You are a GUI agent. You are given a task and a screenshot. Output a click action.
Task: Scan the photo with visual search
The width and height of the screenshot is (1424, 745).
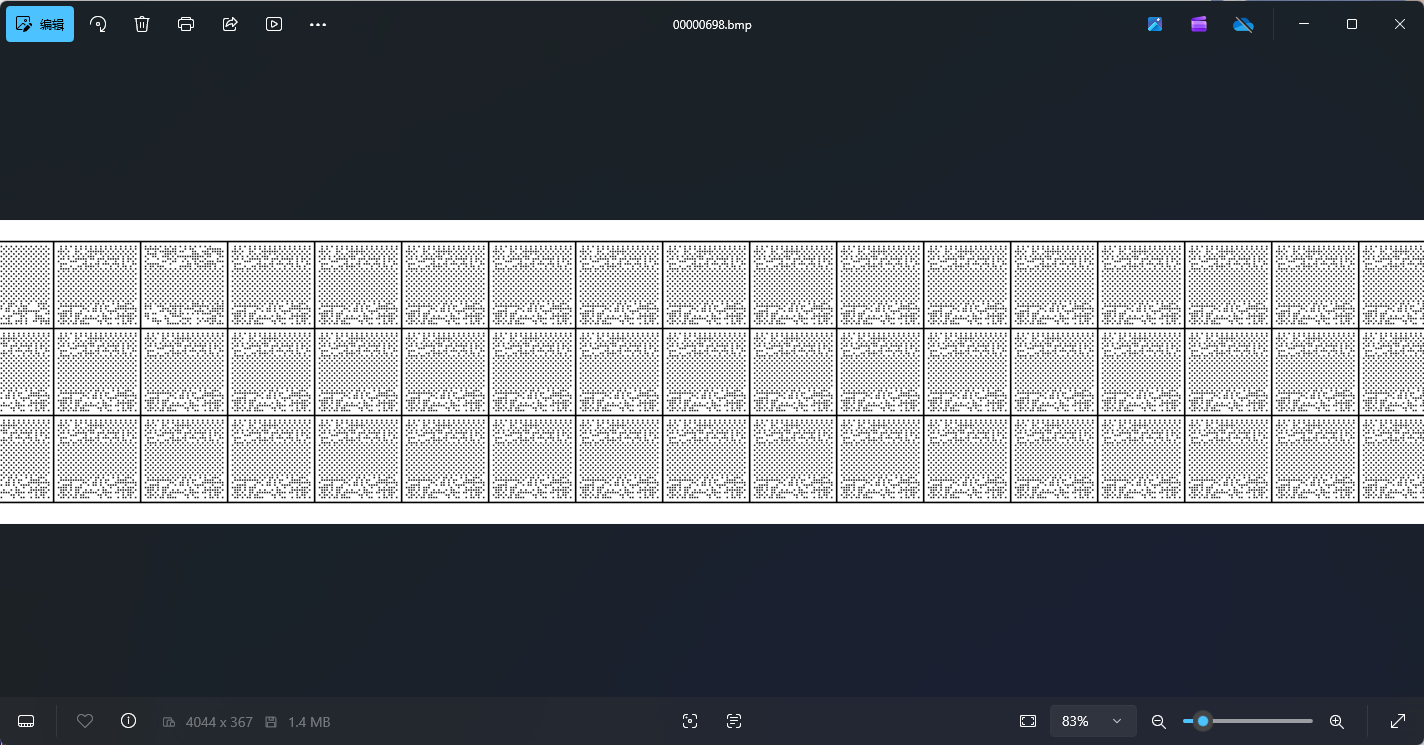coord(690,721)
